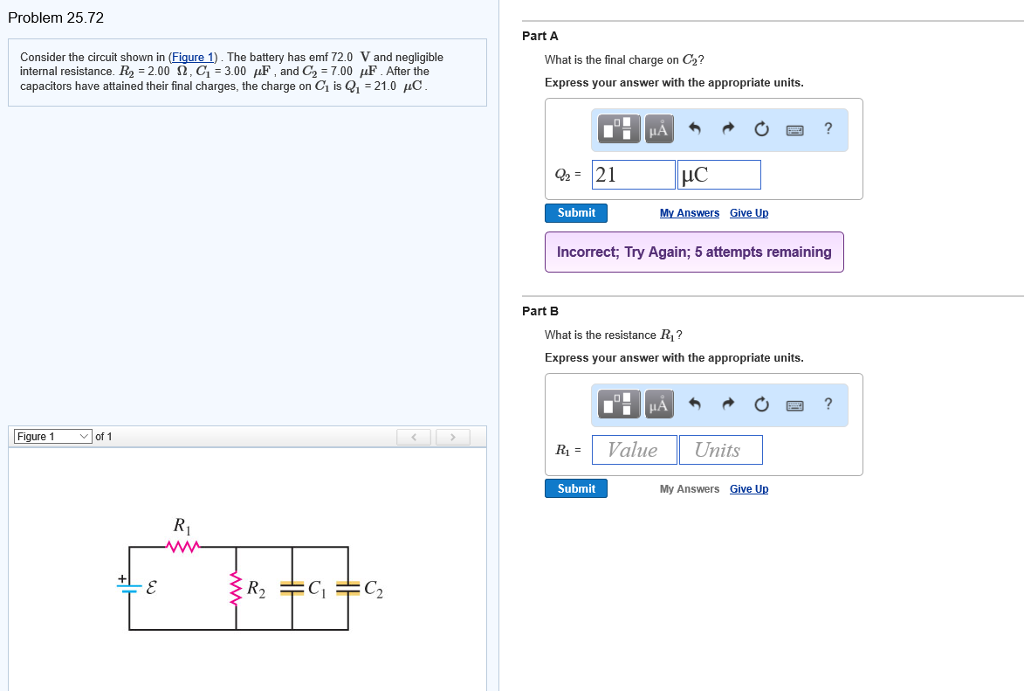This screenshot has width=1024, height=691.
Task: Submit the Part A answer
Action: (x=575, y=212)
